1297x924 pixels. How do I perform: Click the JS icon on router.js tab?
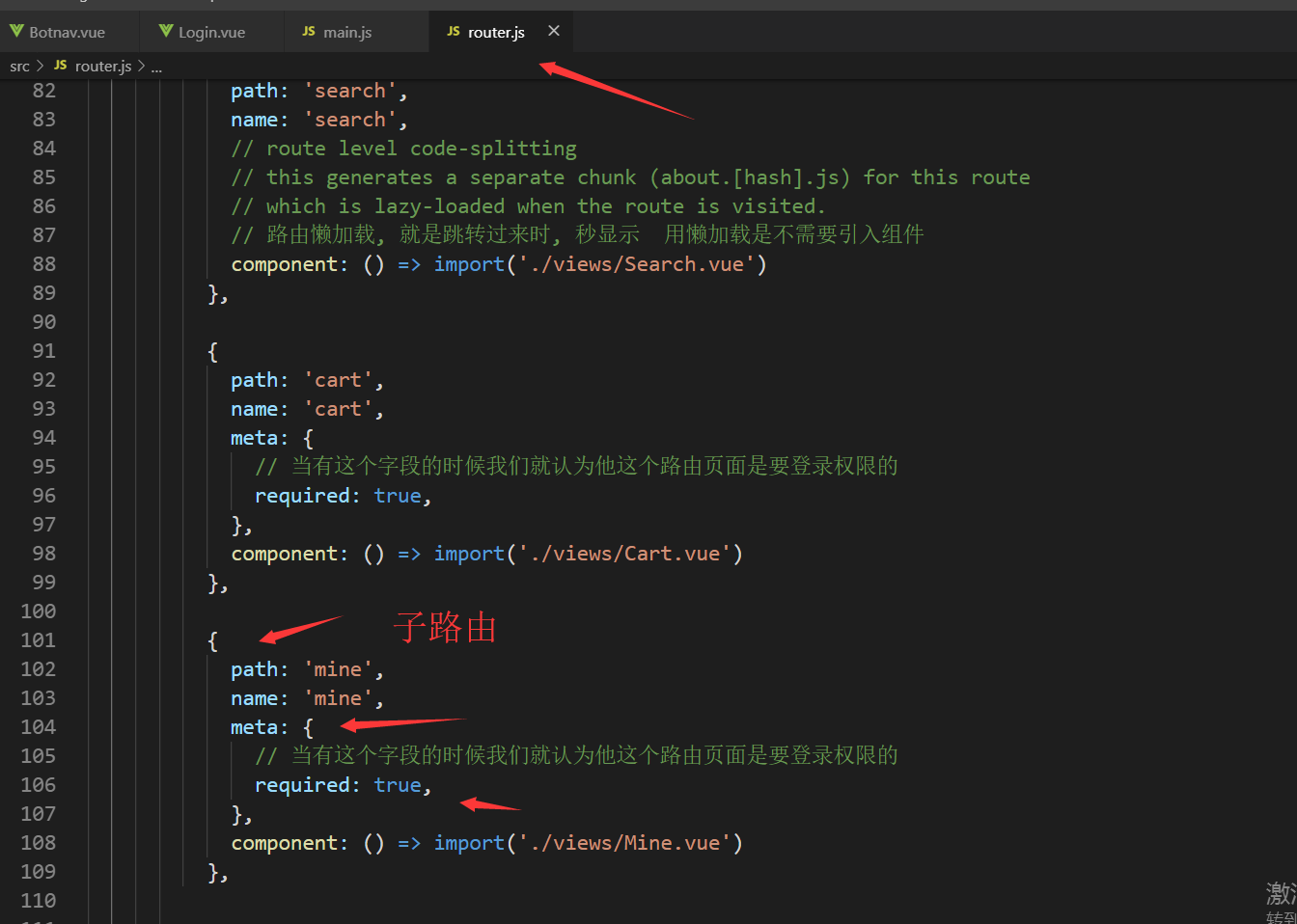454,32
